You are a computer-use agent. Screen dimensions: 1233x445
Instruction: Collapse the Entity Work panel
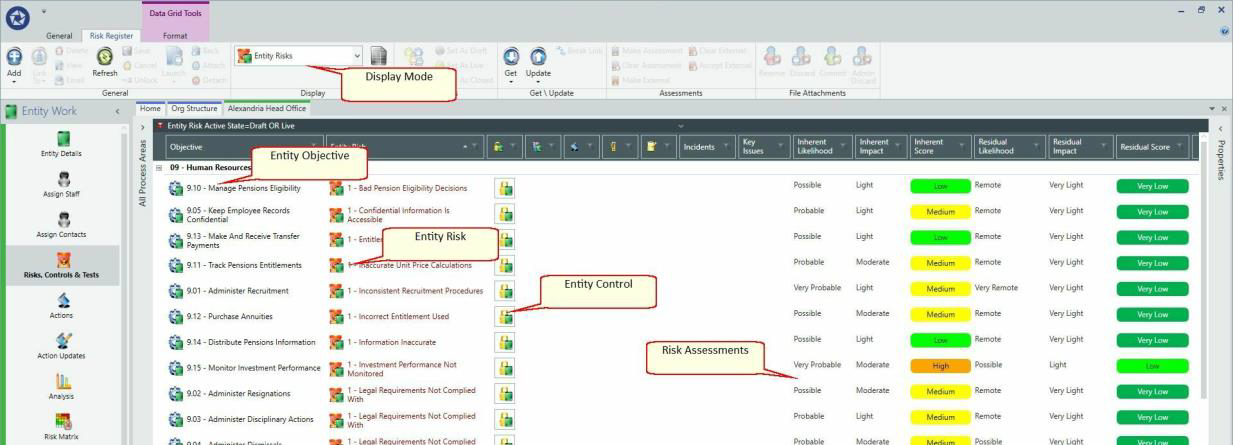117,109
